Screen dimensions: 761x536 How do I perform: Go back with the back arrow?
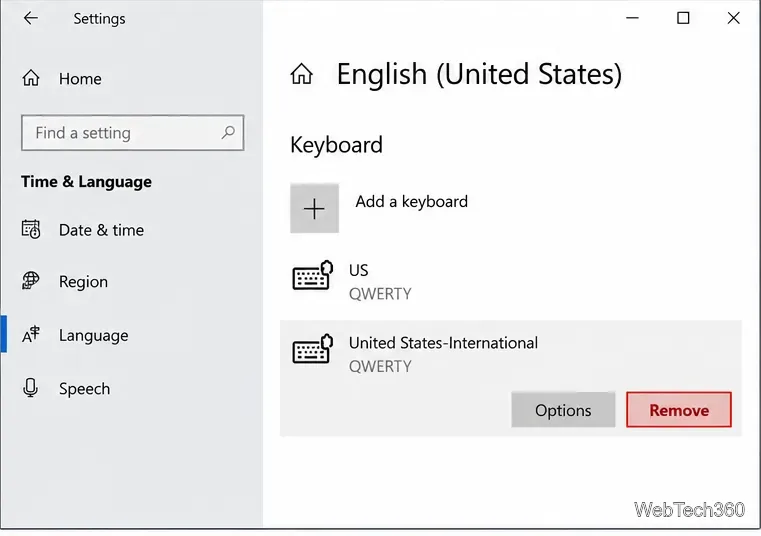pos(31,18)
